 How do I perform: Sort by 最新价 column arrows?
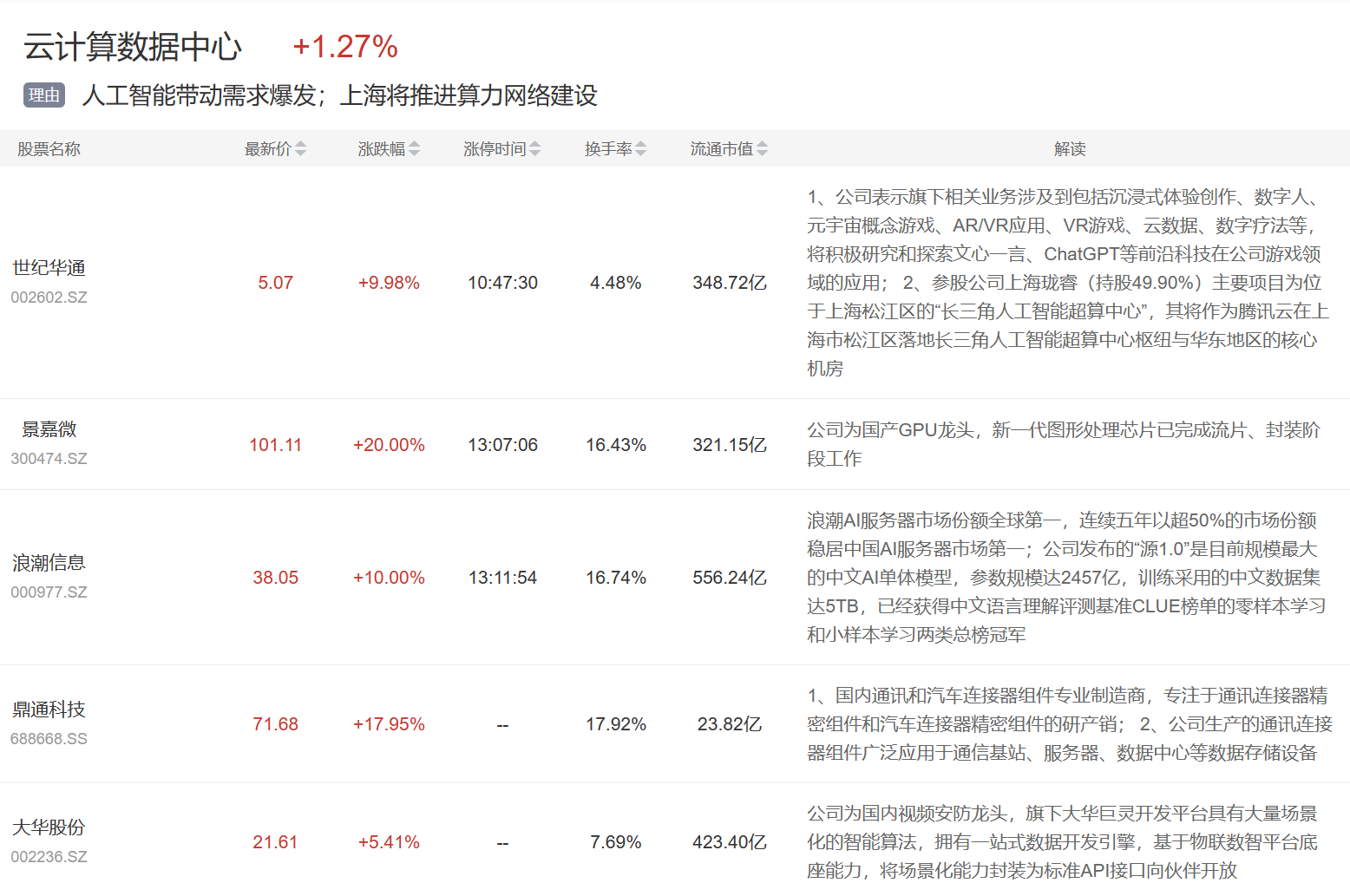tap(300, 149)
